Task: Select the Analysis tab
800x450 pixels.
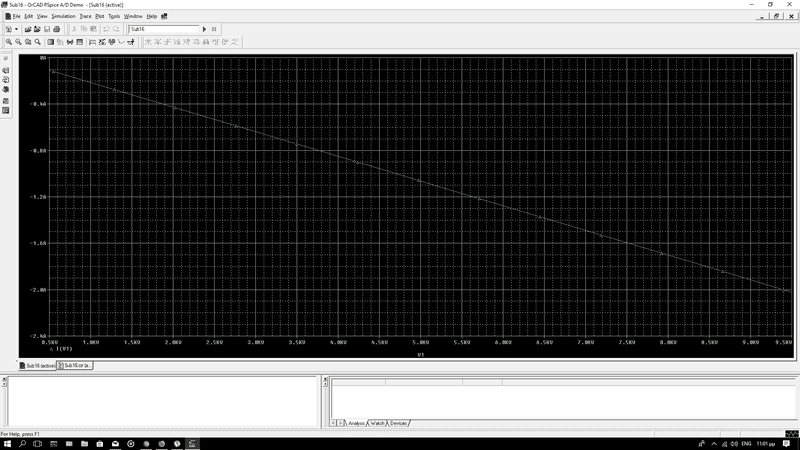Action: pyautogui.click(x=357, y=423)
